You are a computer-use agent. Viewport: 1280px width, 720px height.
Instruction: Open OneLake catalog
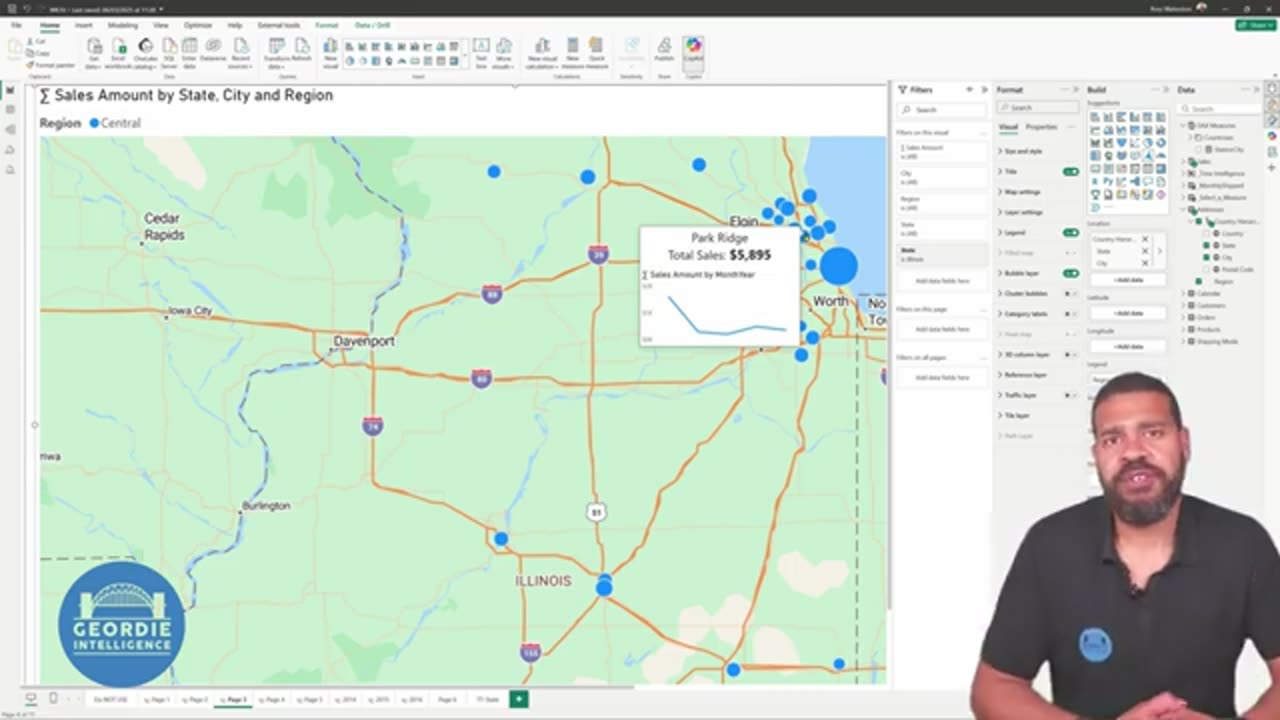pyautogui.click(x=145, y=52)
